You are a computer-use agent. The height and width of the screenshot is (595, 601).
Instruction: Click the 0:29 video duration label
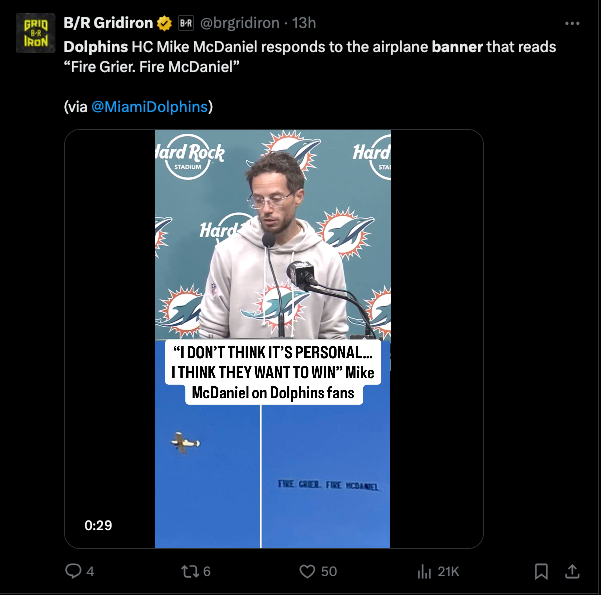98,525
